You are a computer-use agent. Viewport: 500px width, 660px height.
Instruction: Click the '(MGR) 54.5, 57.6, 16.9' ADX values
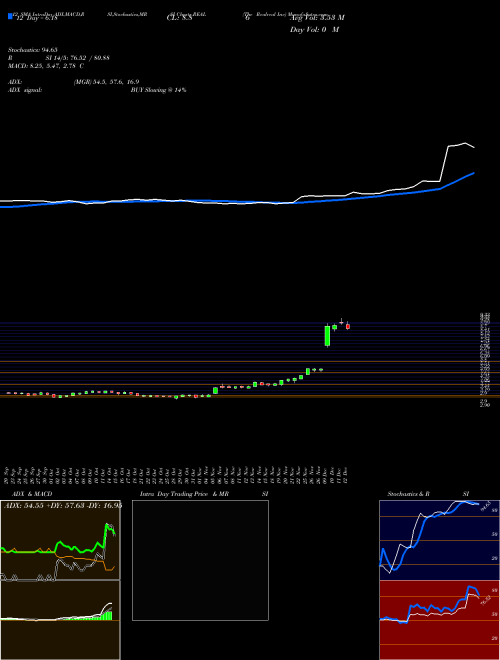106,82
